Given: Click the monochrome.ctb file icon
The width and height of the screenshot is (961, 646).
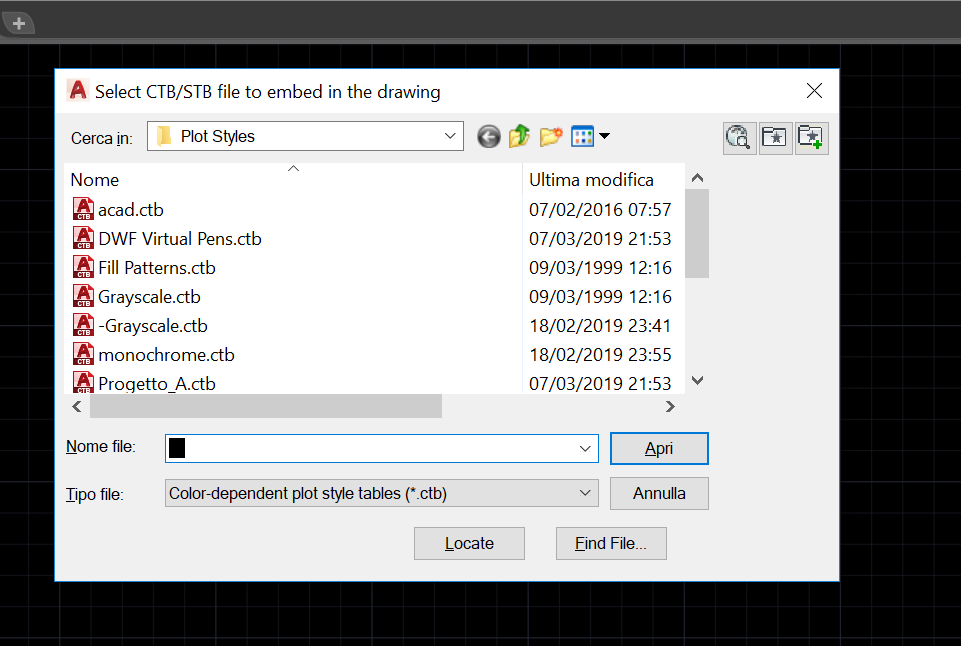Looking at the screenshot, I should [83, 354].
